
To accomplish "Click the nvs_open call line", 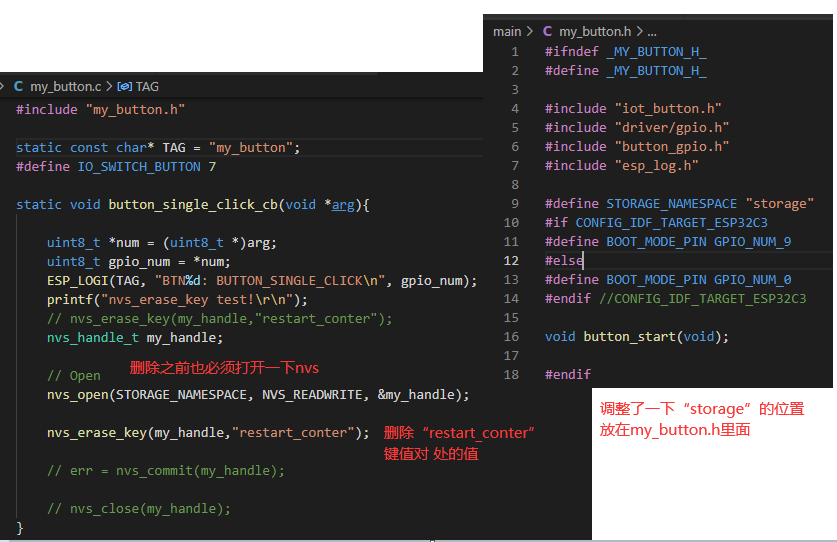I will (x=258, y=395).
